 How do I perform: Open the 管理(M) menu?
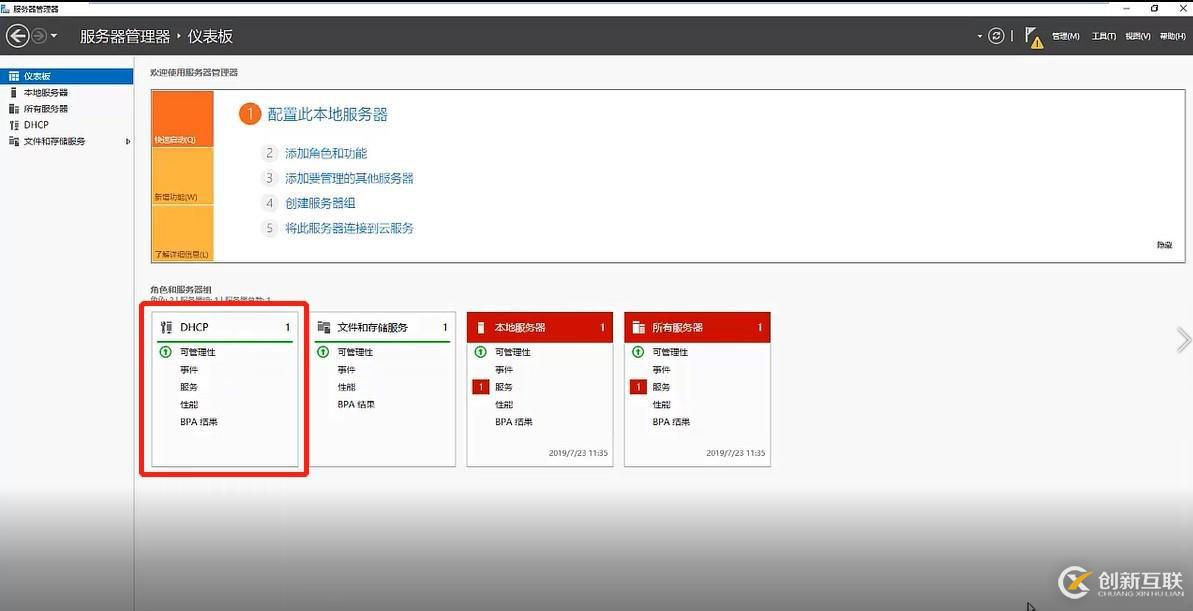coord(1065,37)
